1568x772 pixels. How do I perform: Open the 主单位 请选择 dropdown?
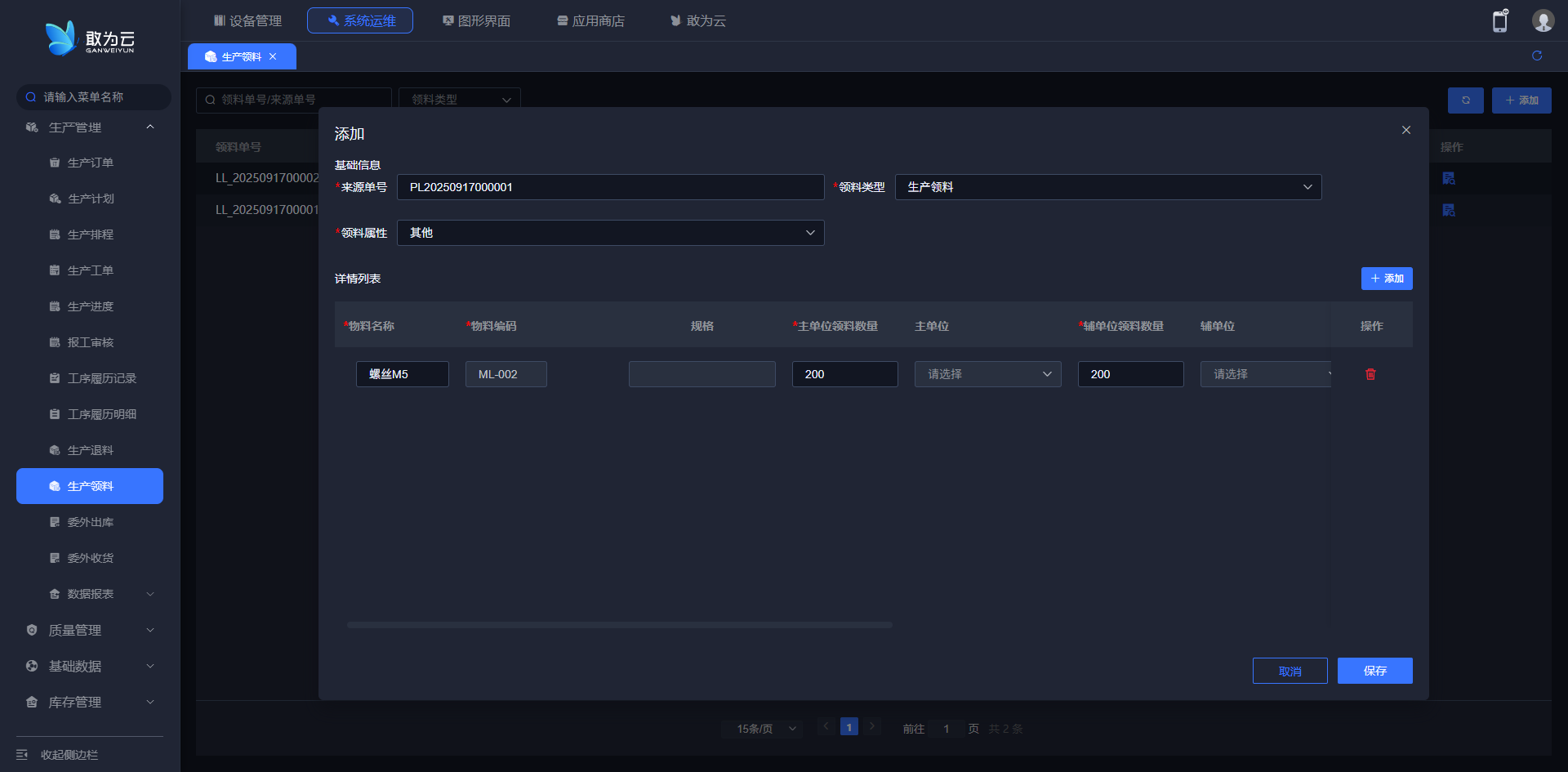(x=987, y=374)
